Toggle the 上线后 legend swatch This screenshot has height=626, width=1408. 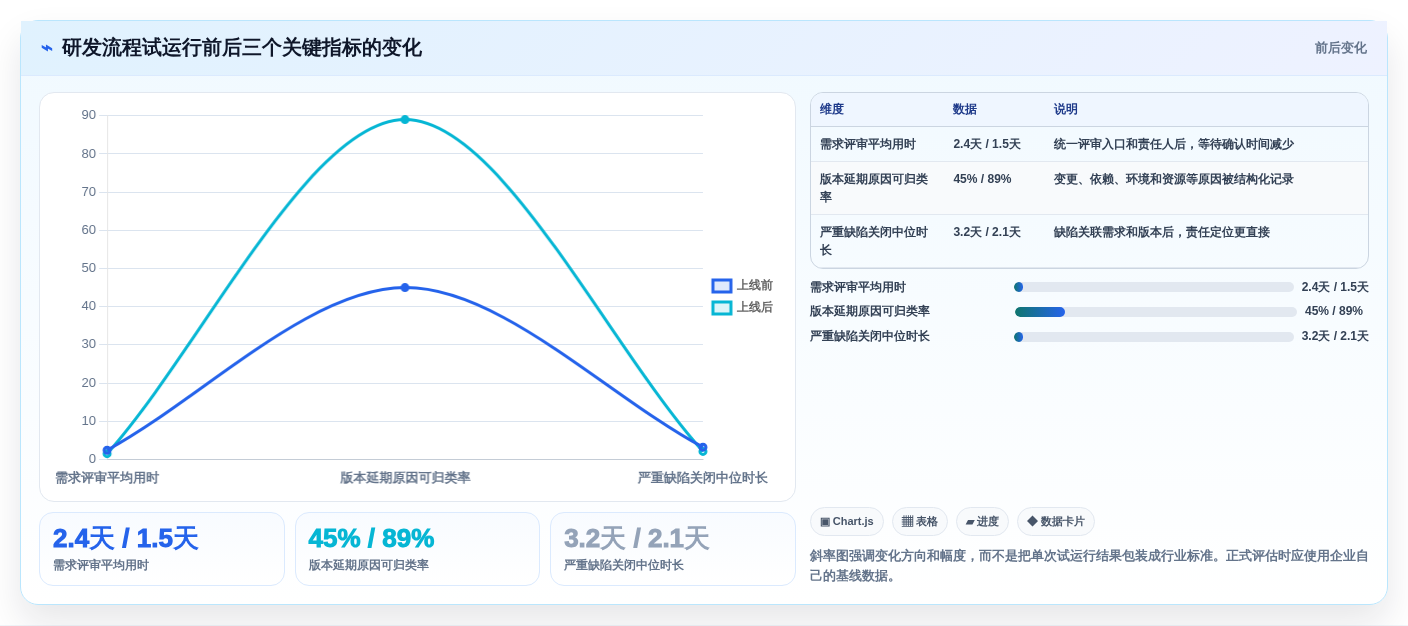[721, 308]
